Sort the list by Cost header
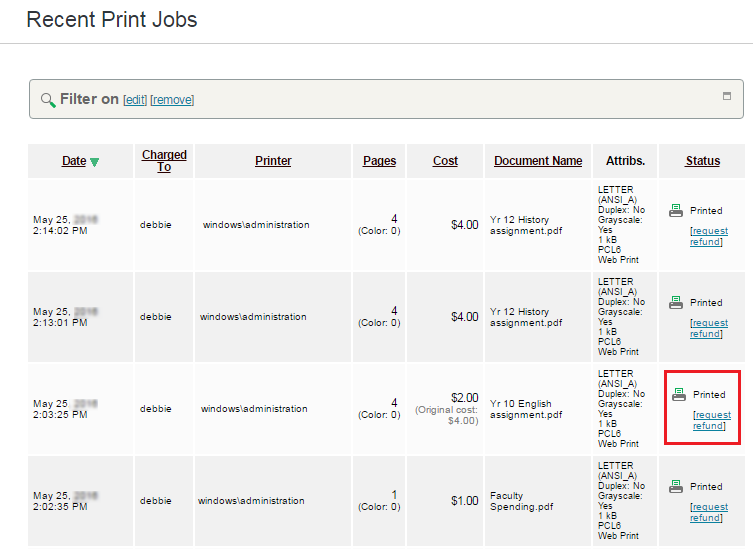The image size is (753, 549). coord(445,161)
